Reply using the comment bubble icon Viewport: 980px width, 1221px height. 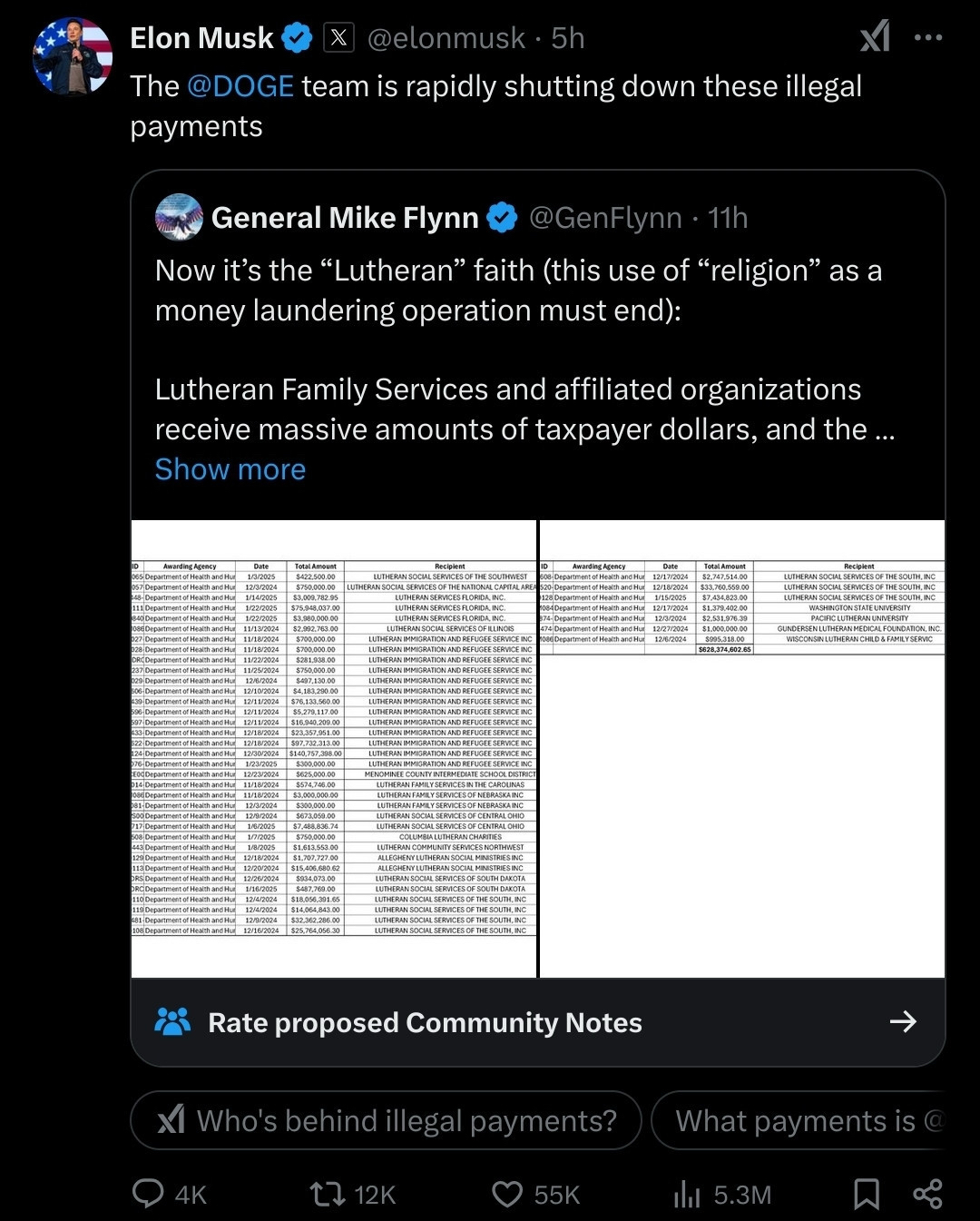coord(148,1194)
